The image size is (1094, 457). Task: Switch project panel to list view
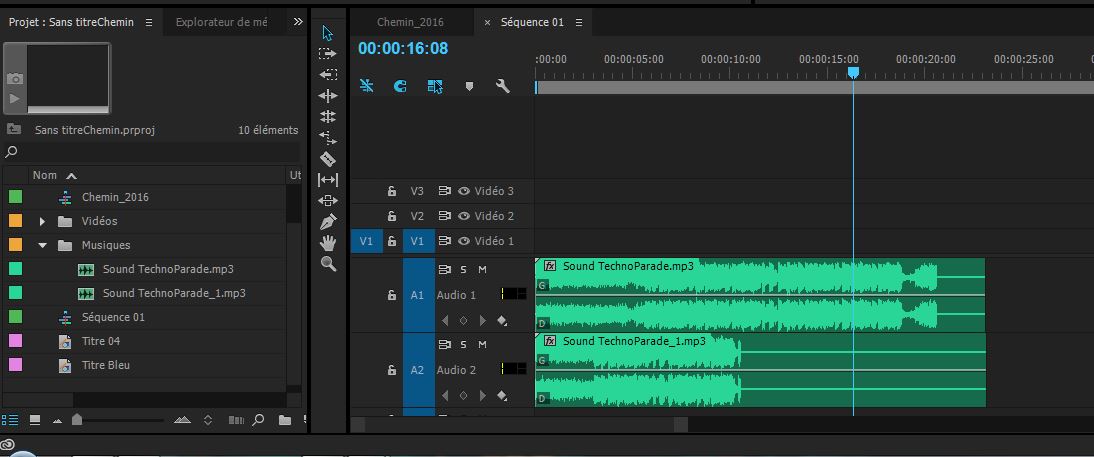[x=10, y=420]
